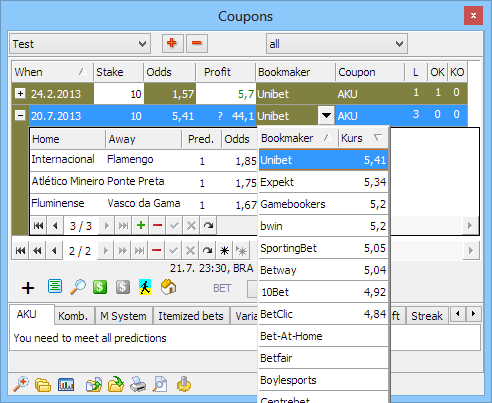Screen dimensions: 492x403
Task: Select Betway in bookmaker list
Action: click(x=323, y=270)
